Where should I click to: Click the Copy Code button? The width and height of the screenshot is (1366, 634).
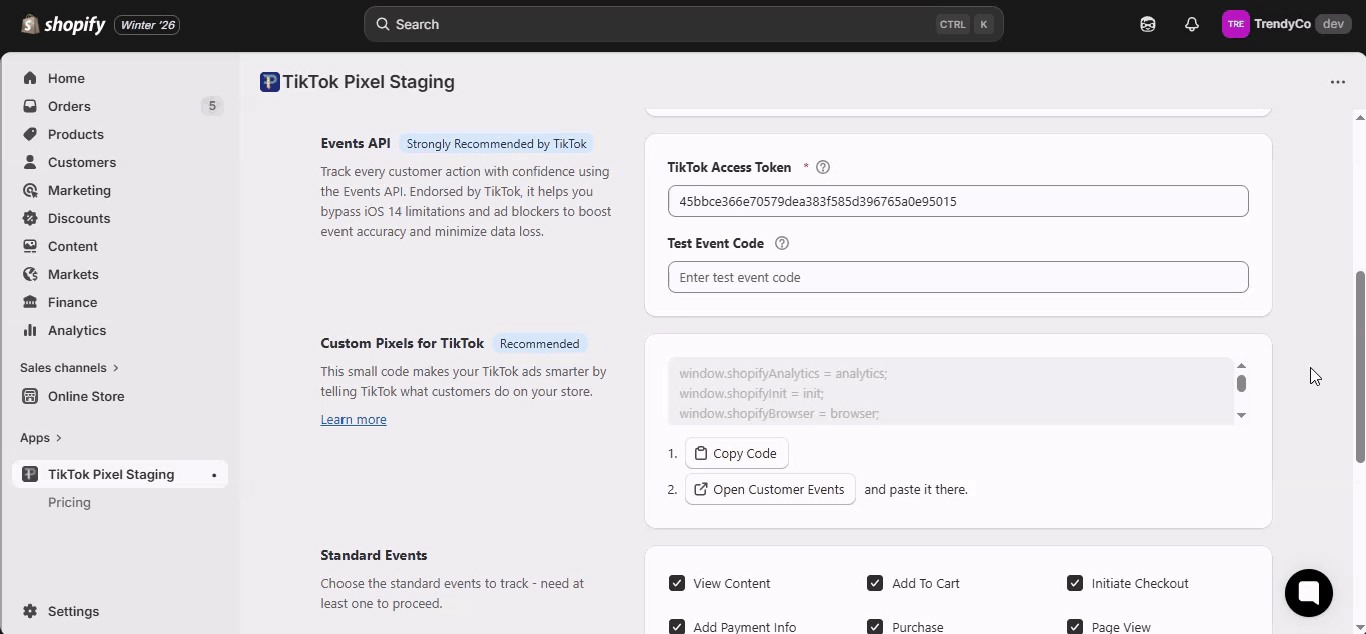pyautogui.click(x=737, y=454)
